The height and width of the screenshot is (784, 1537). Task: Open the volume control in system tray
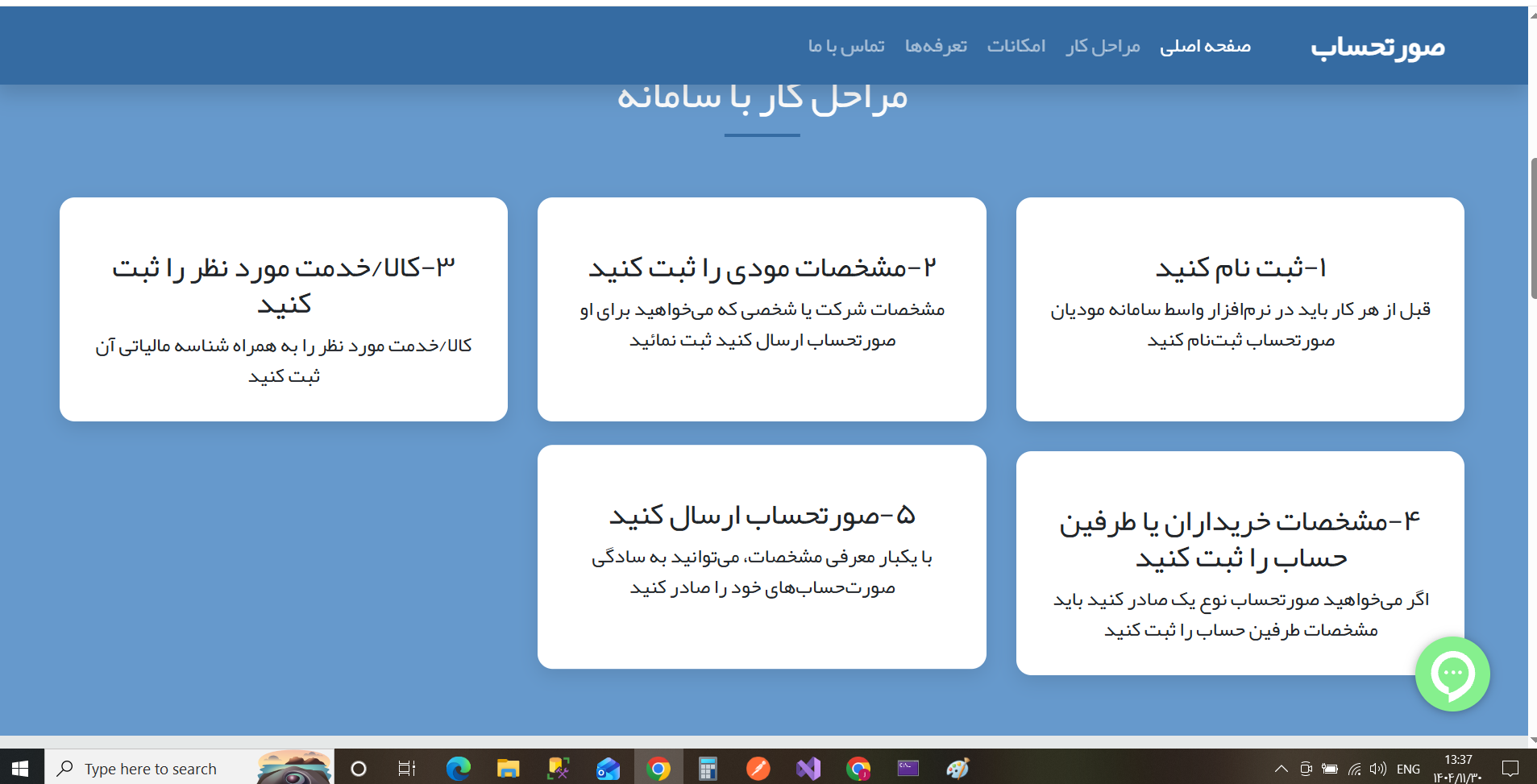point(1377,769)
